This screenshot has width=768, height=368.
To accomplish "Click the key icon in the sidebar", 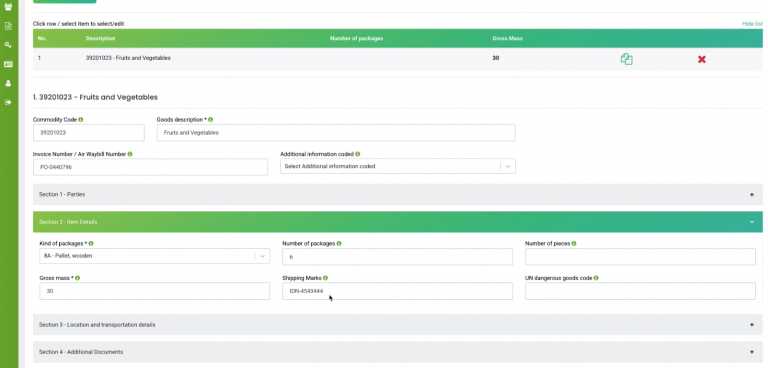I will coord(8,45).
